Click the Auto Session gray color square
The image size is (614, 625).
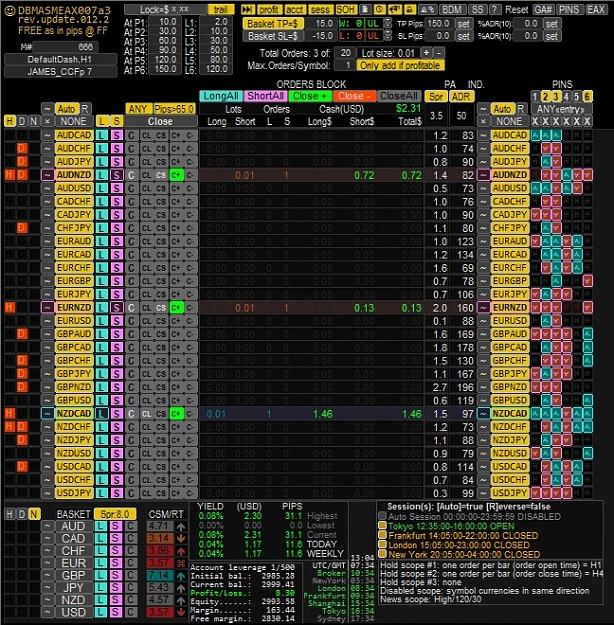pos(382,517)
